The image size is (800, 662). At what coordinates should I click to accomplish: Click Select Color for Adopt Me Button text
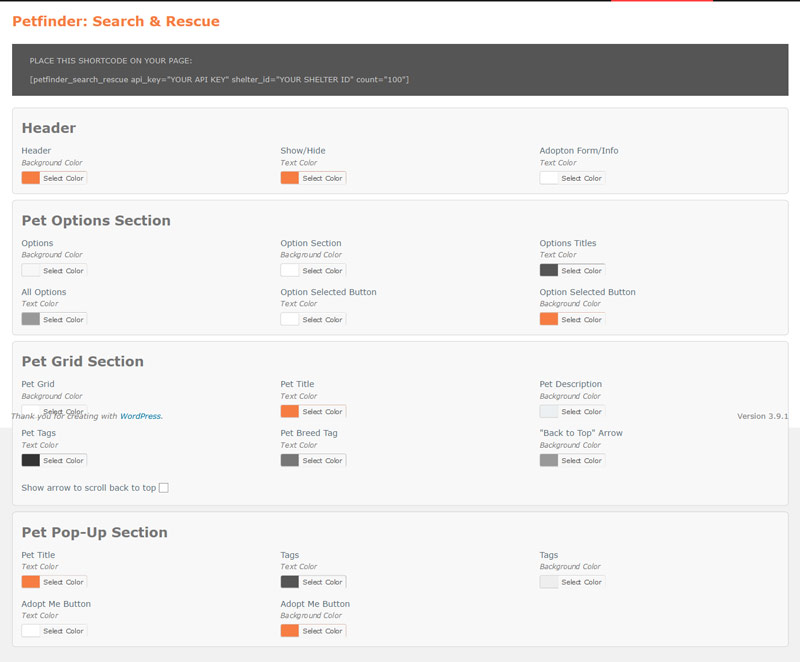(x=63, y=631)
